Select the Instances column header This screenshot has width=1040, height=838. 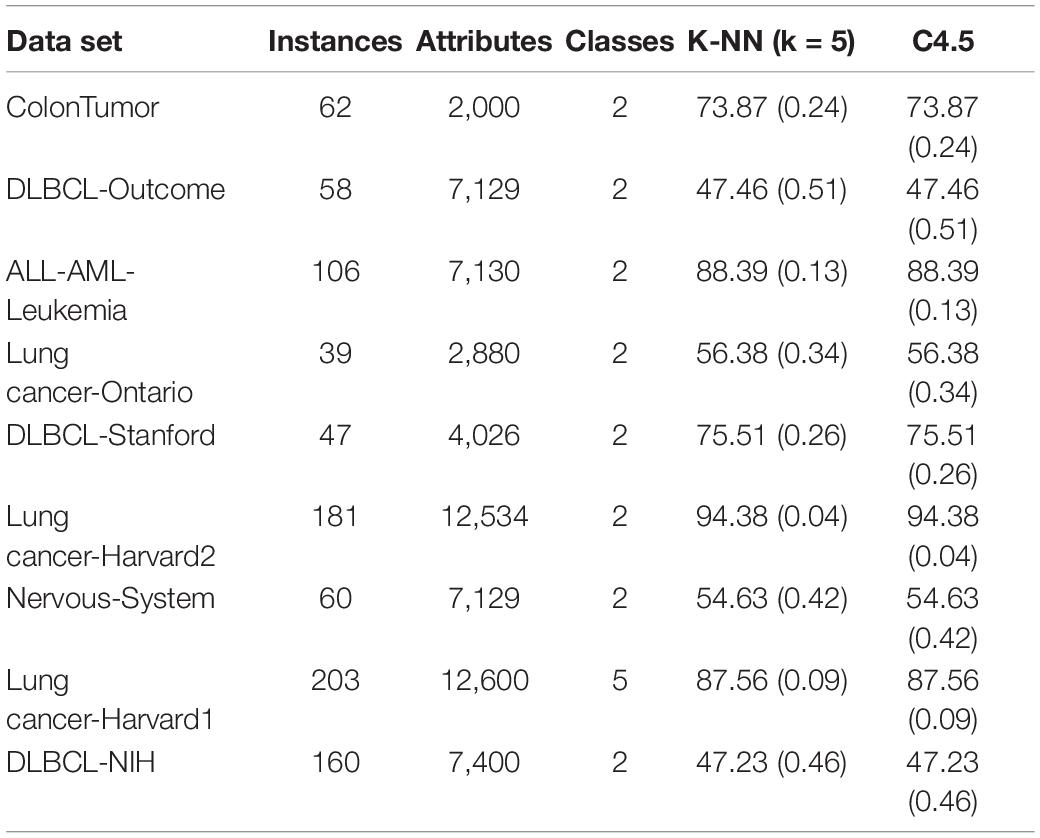point(335,41)
